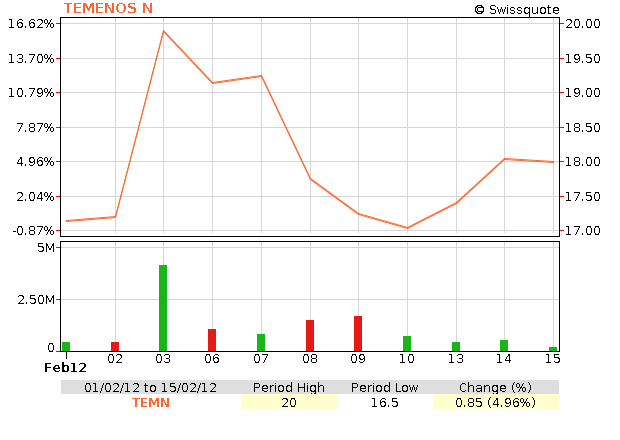620x440 pixels.
Task: Click the 10 date axis label
Action: point(407,359)
